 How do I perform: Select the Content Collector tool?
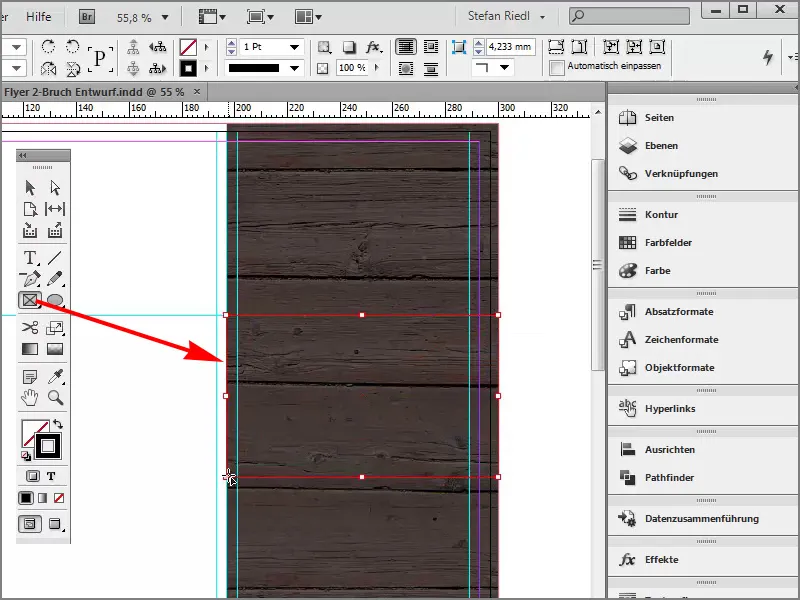click(x=30, y=231)
